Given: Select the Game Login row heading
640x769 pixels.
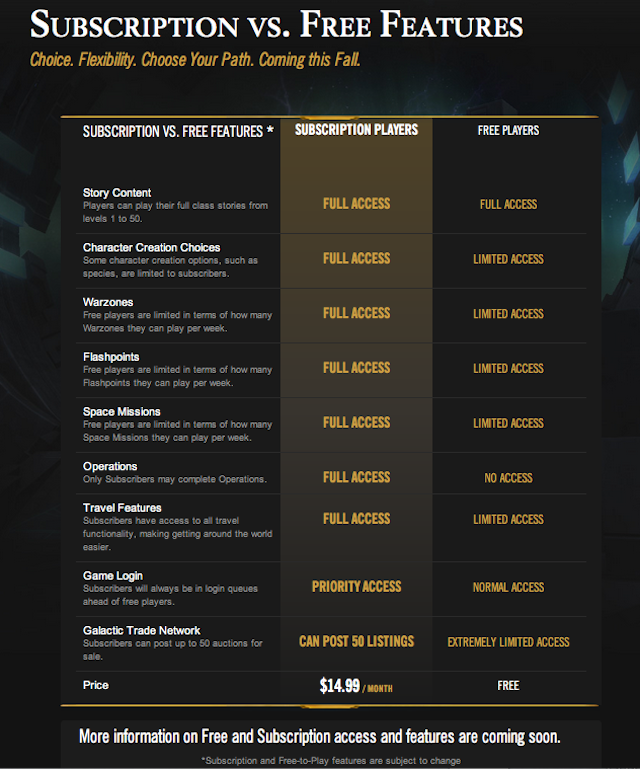Looking at the screenshot, I should [x=113, y=576].
